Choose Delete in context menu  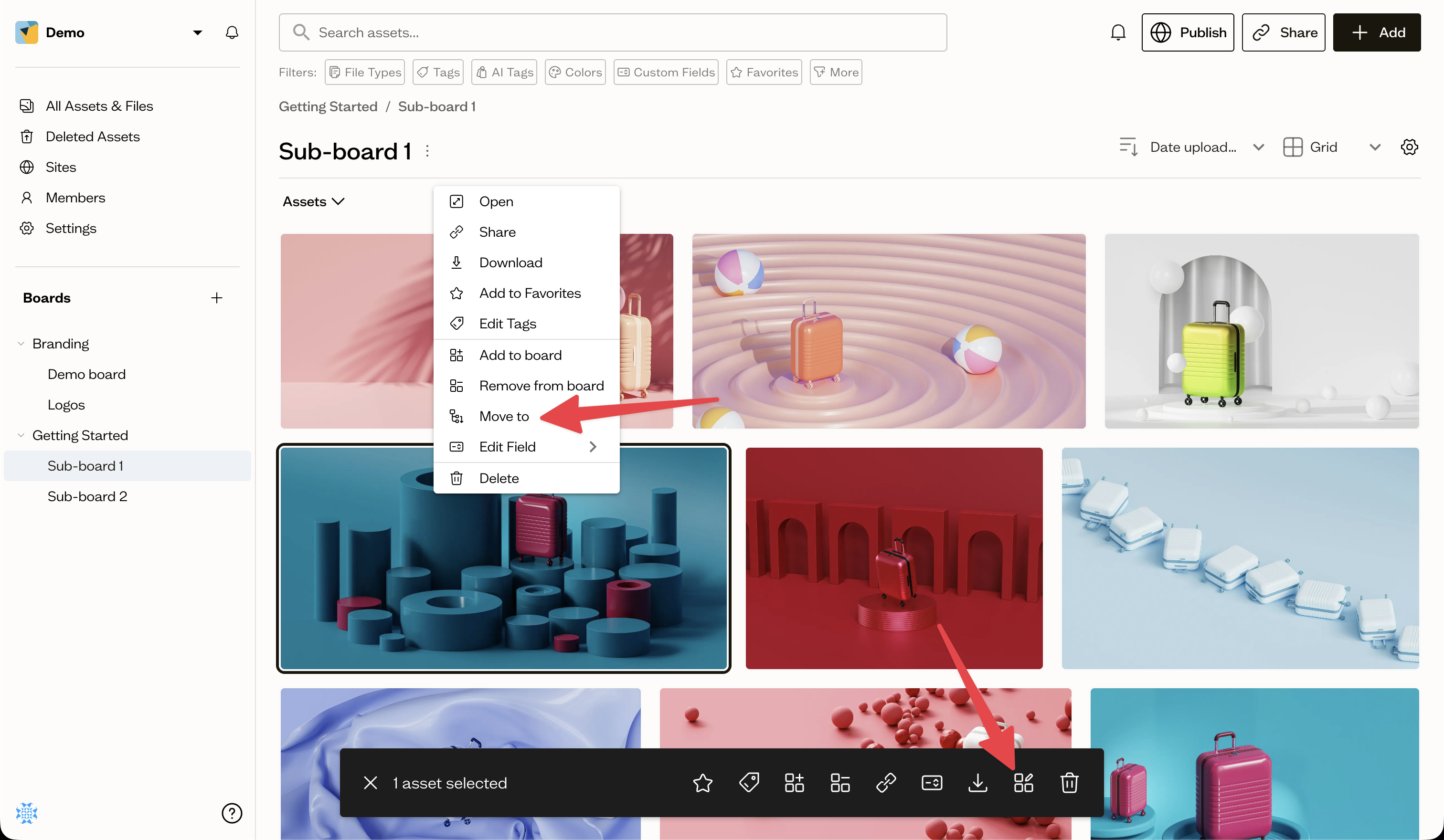pos(527,478)
